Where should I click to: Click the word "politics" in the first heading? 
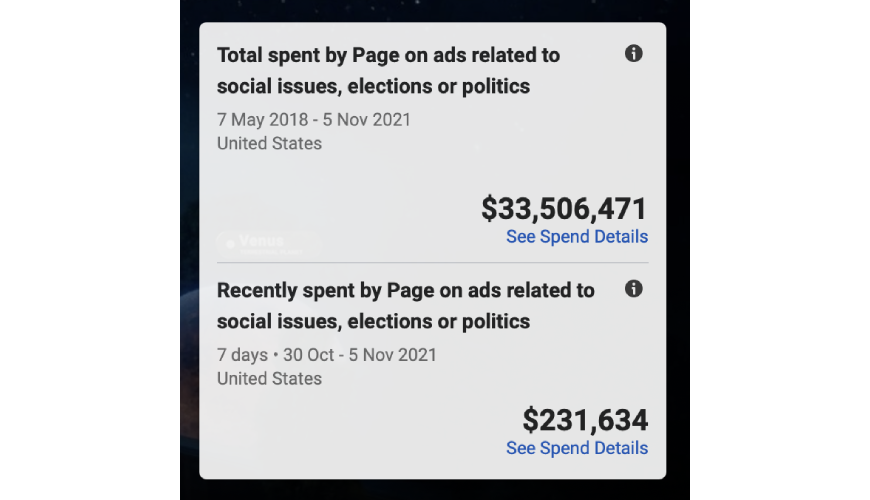(x=495, y=86)
